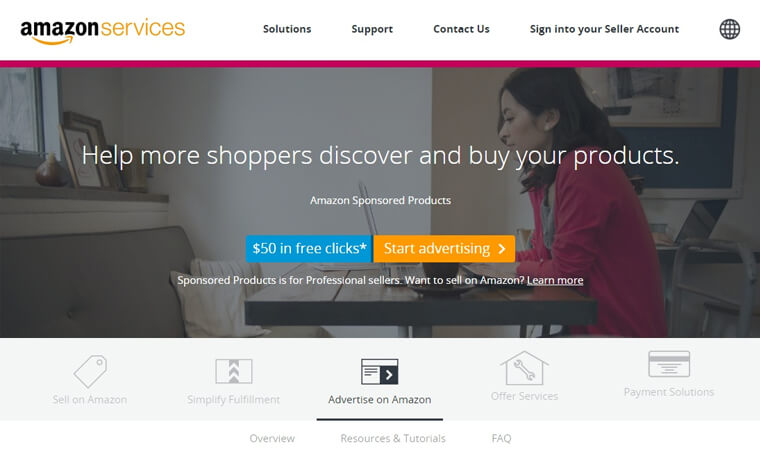Select the Offer Services wrench house icon
The image size is (760, 450).
coord(524,368)
